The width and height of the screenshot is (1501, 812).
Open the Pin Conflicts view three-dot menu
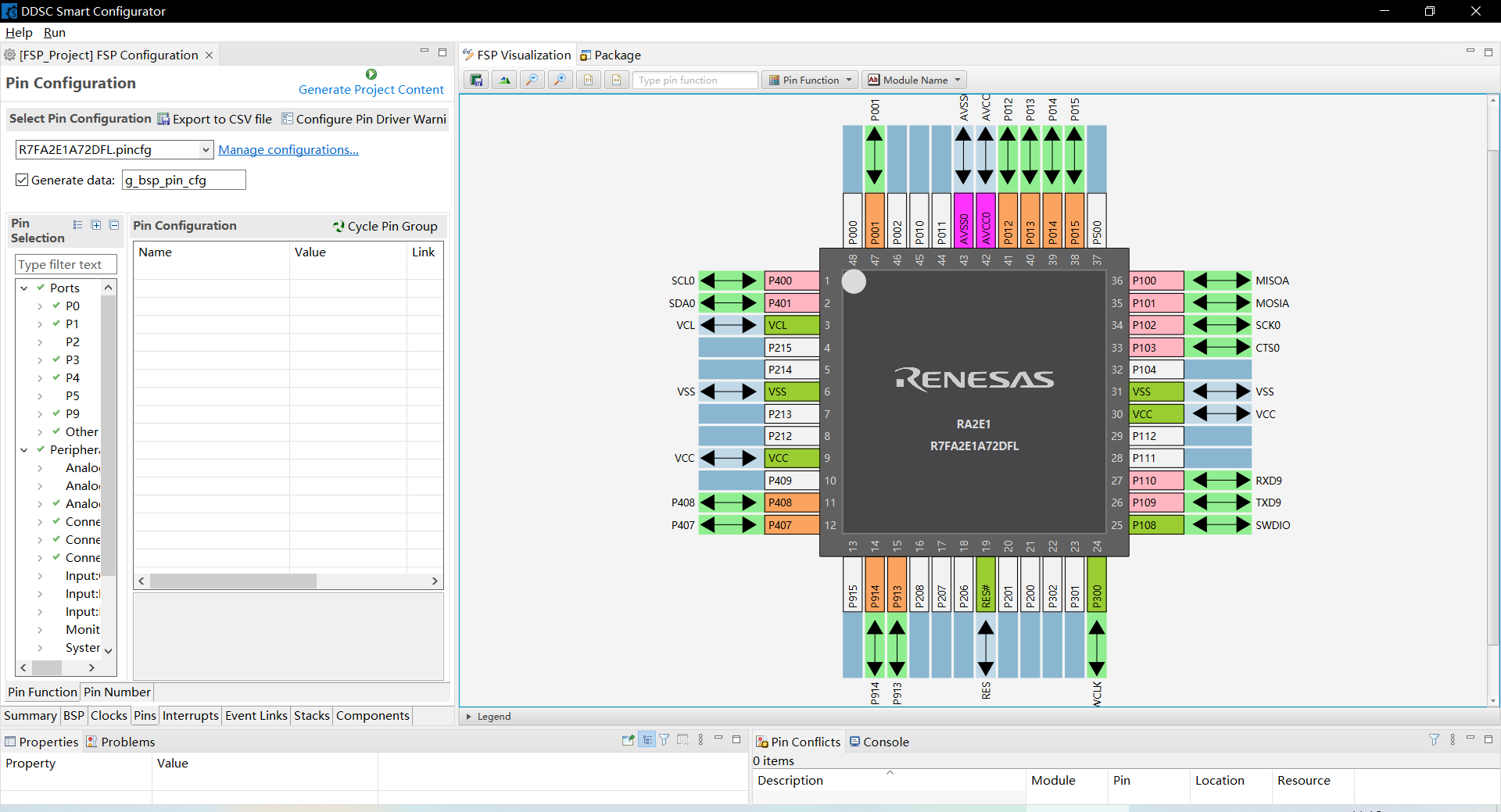pyautogui.click(x=1453, y=739)
